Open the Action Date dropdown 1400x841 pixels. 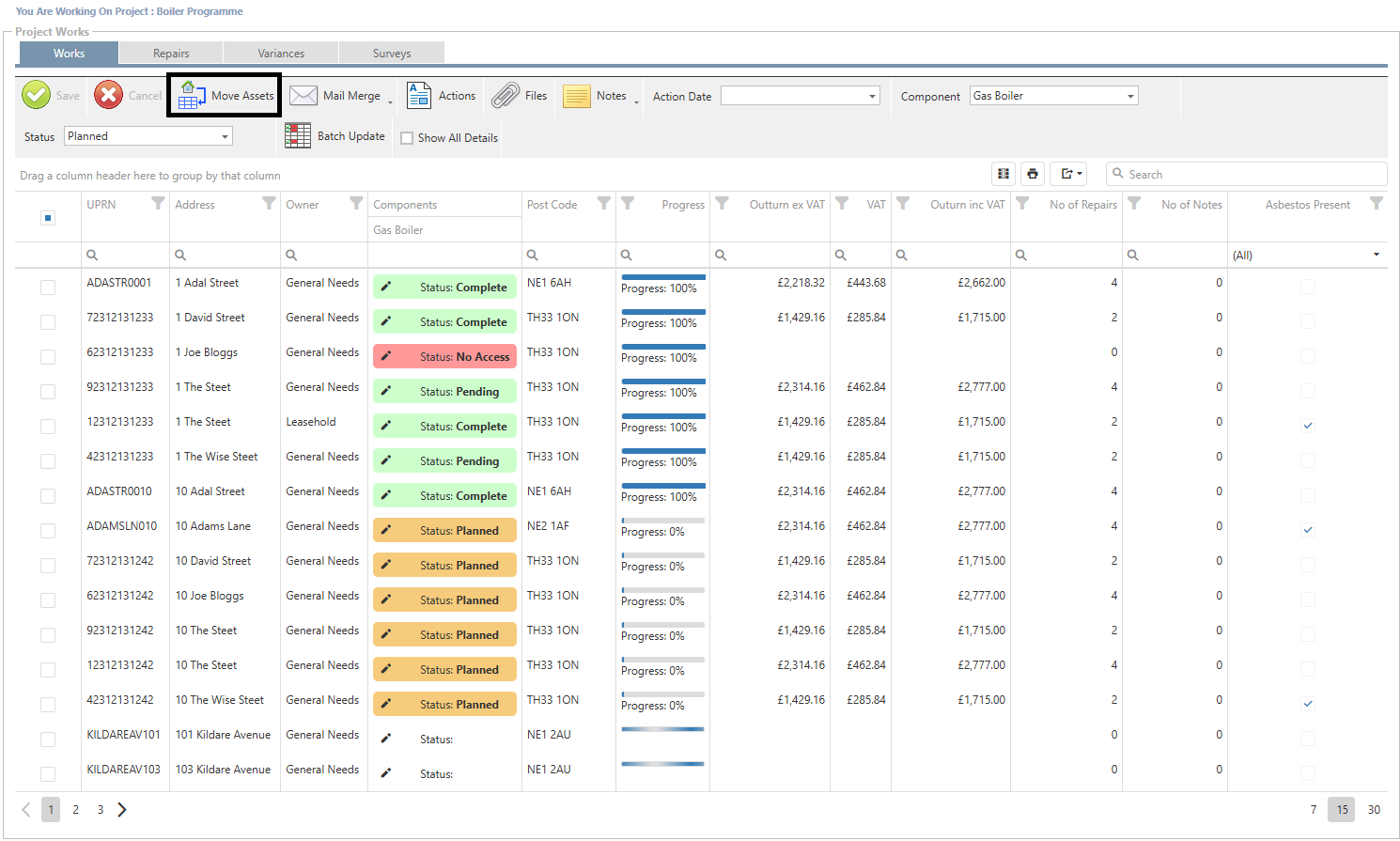(x=872, y=96)
